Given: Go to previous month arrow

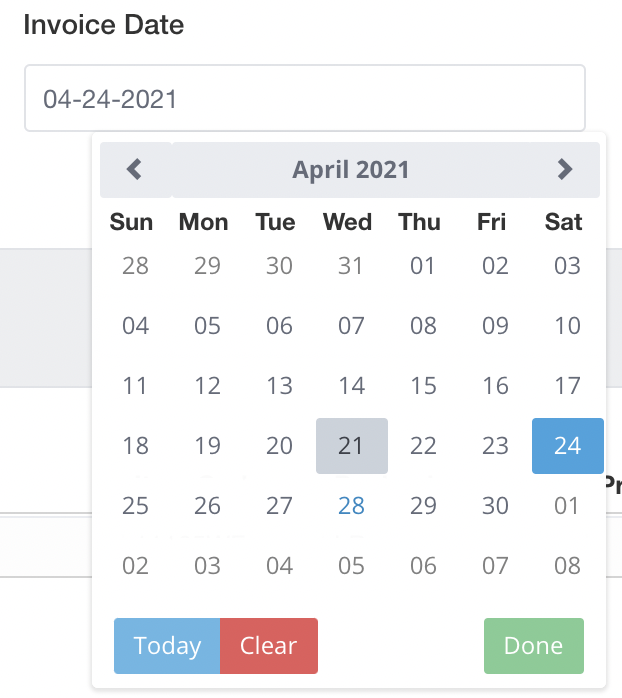Looking at the screenshot, I should point(135,170).
